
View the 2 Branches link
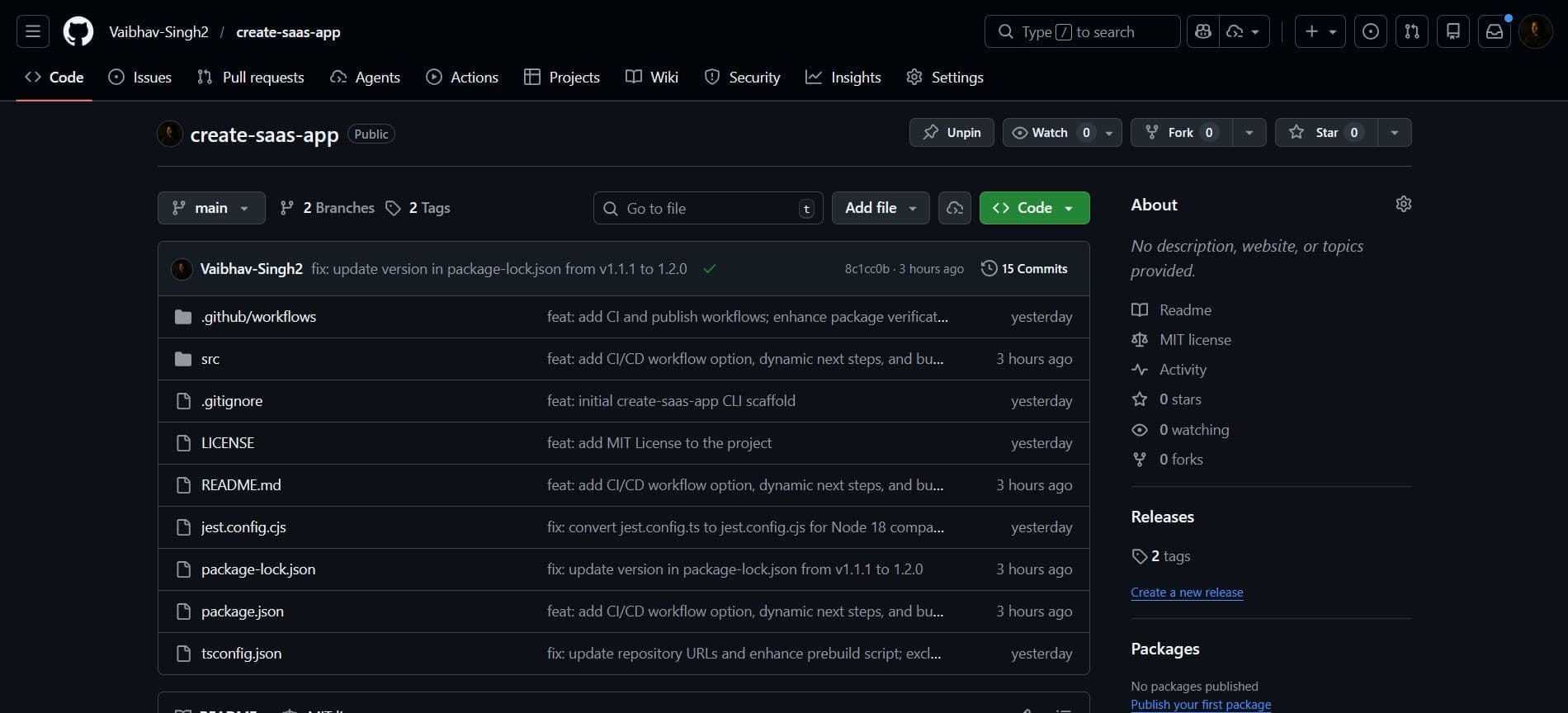click(x=327, y=208)
